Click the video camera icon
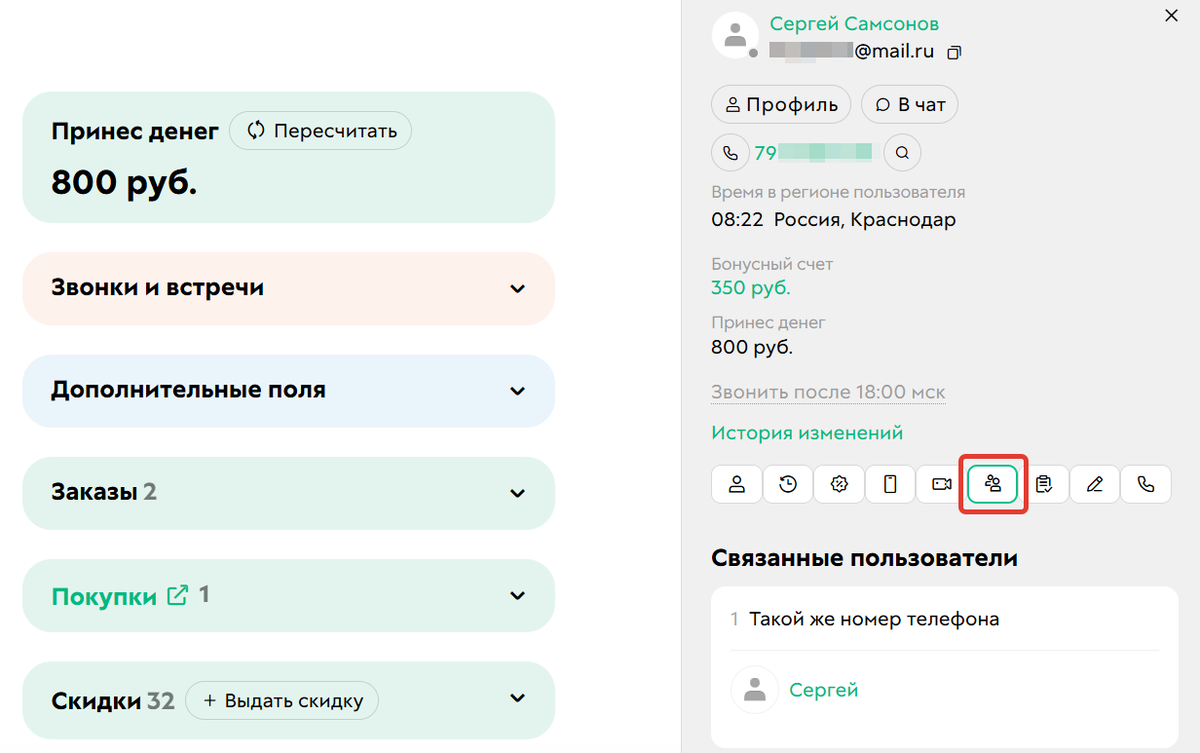This screenshot has width=1200, height=753. (941, 484)
